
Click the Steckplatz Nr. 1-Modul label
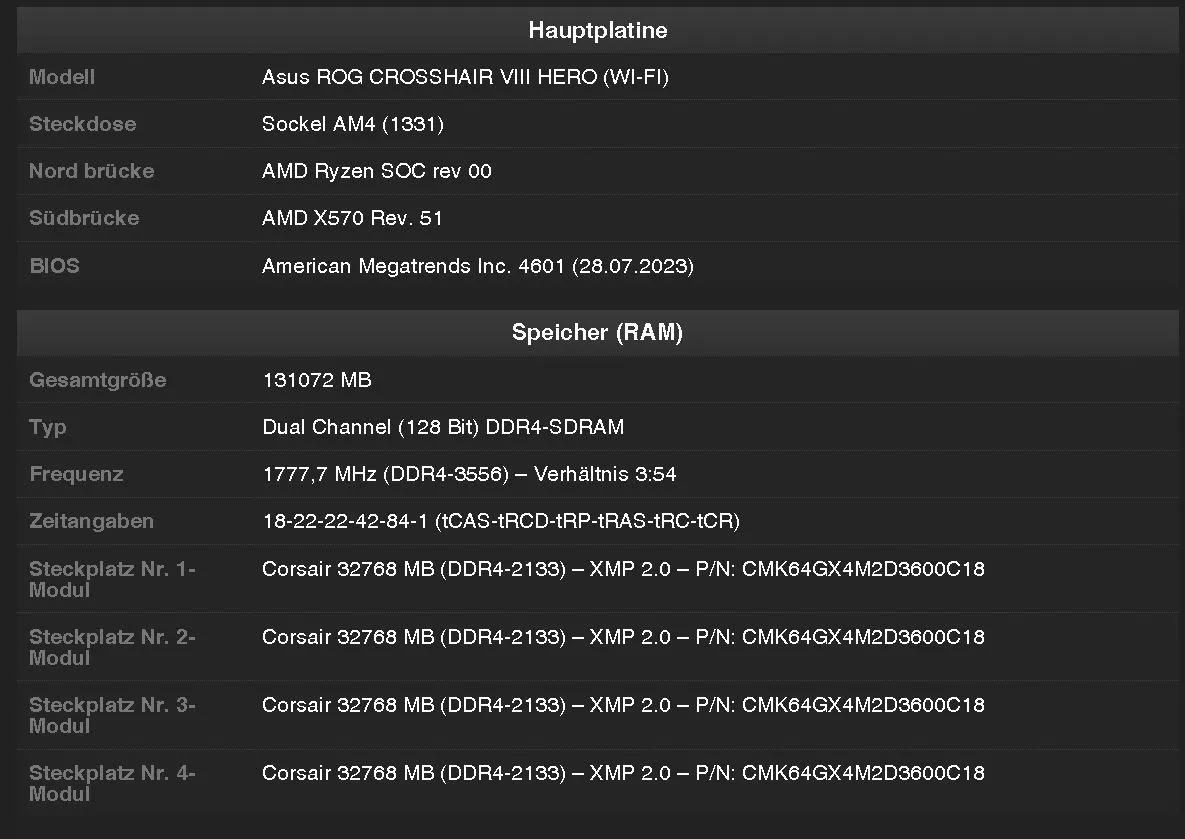(x=112, y=579)
